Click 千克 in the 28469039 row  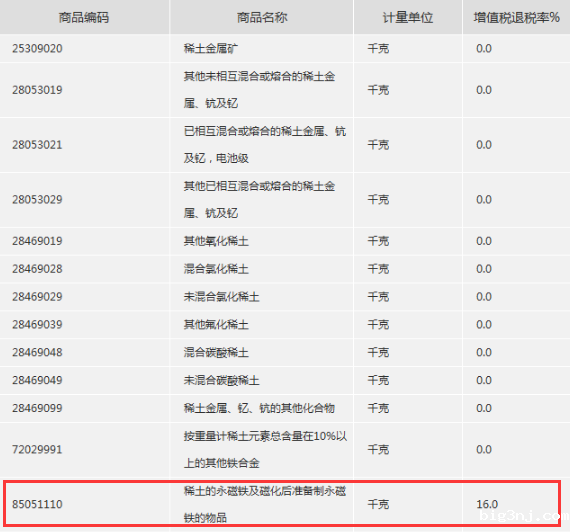378,324
